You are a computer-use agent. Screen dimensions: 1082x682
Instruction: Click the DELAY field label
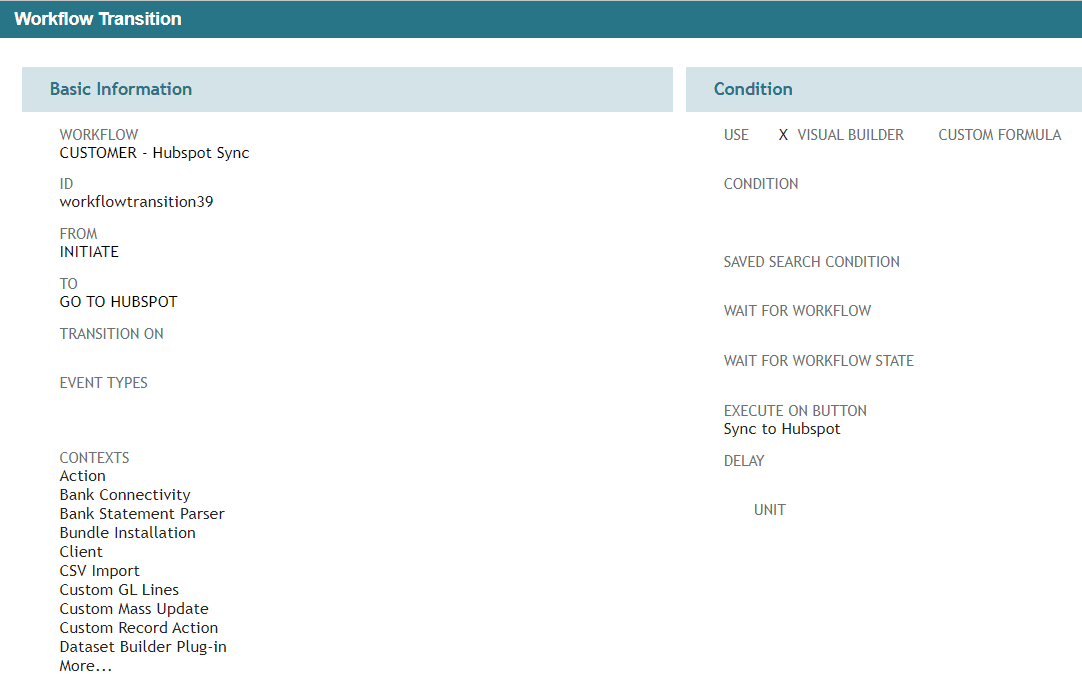744,460
